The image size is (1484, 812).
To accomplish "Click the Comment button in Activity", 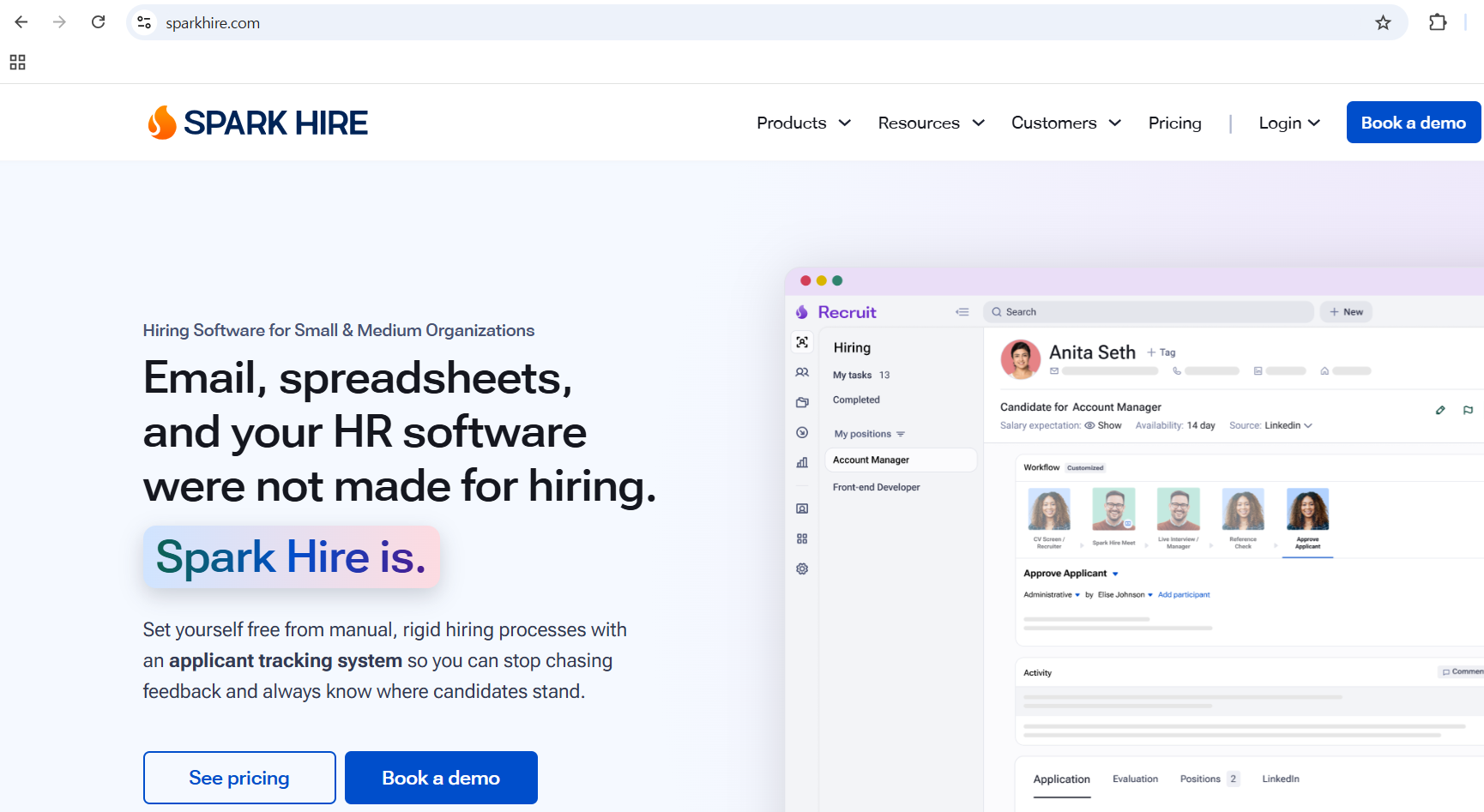I will tap(1462, 672).
